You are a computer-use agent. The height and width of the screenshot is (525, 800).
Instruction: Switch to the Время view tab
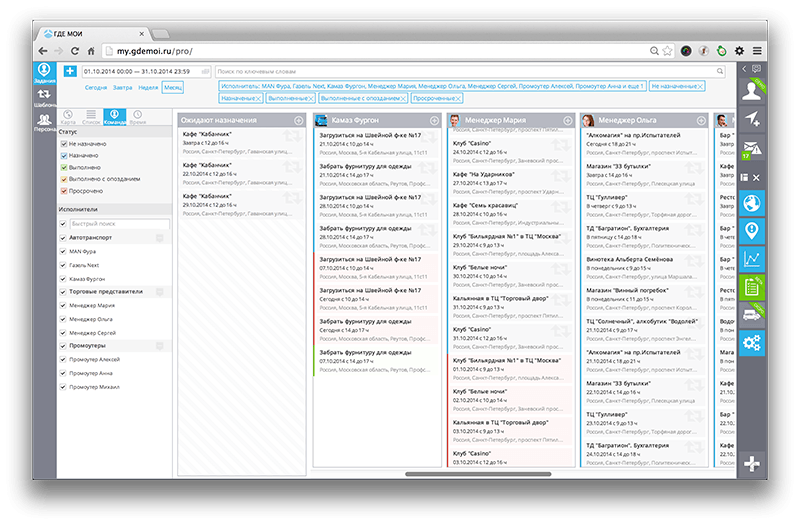click(137, 117)
